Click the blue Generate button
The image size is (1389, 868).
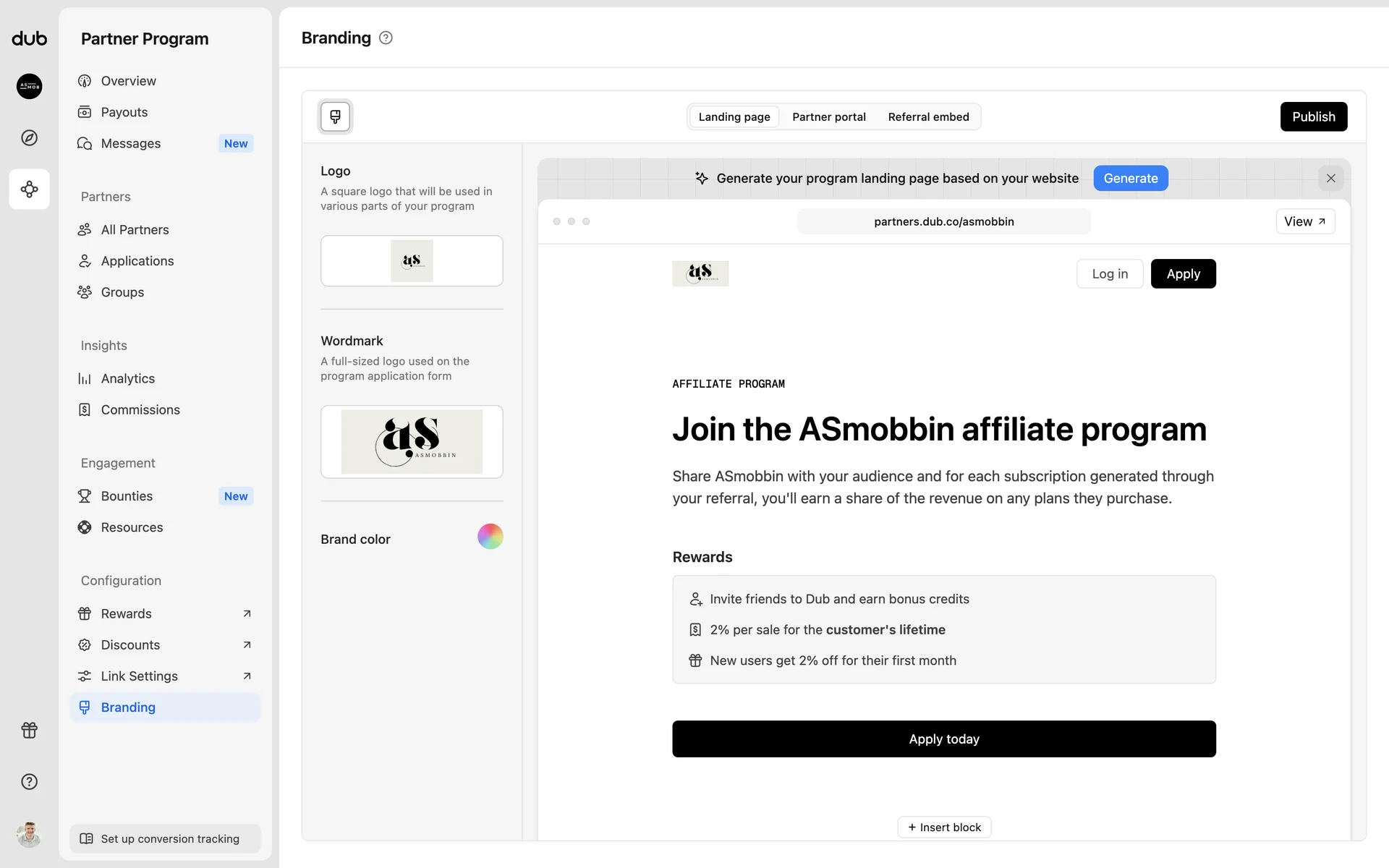pyautogui.click(x=1130, y=178)
